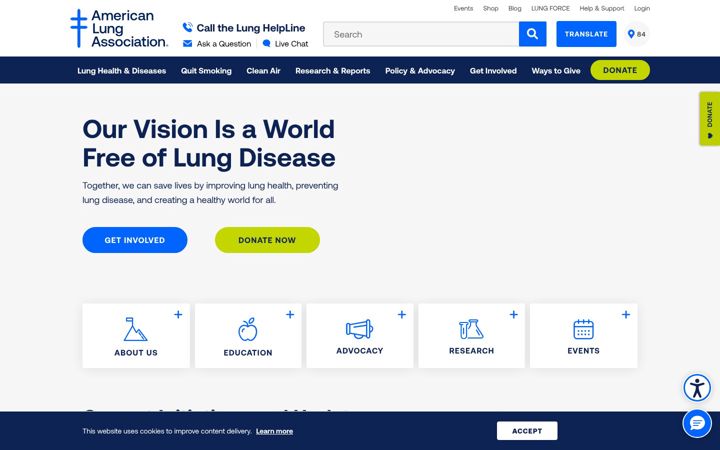Click the ADVOCACY card label
The width and height of the screenshot is (720, 450).
pos(360,351)
